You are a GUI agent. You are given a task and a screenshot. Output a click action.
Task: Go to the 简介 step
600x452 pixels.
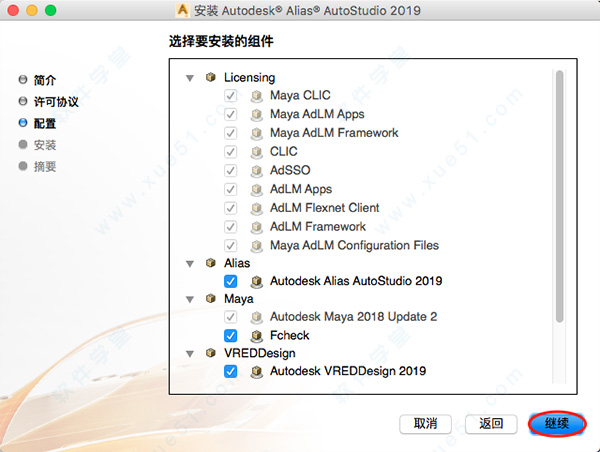click(x=45, y=80)
